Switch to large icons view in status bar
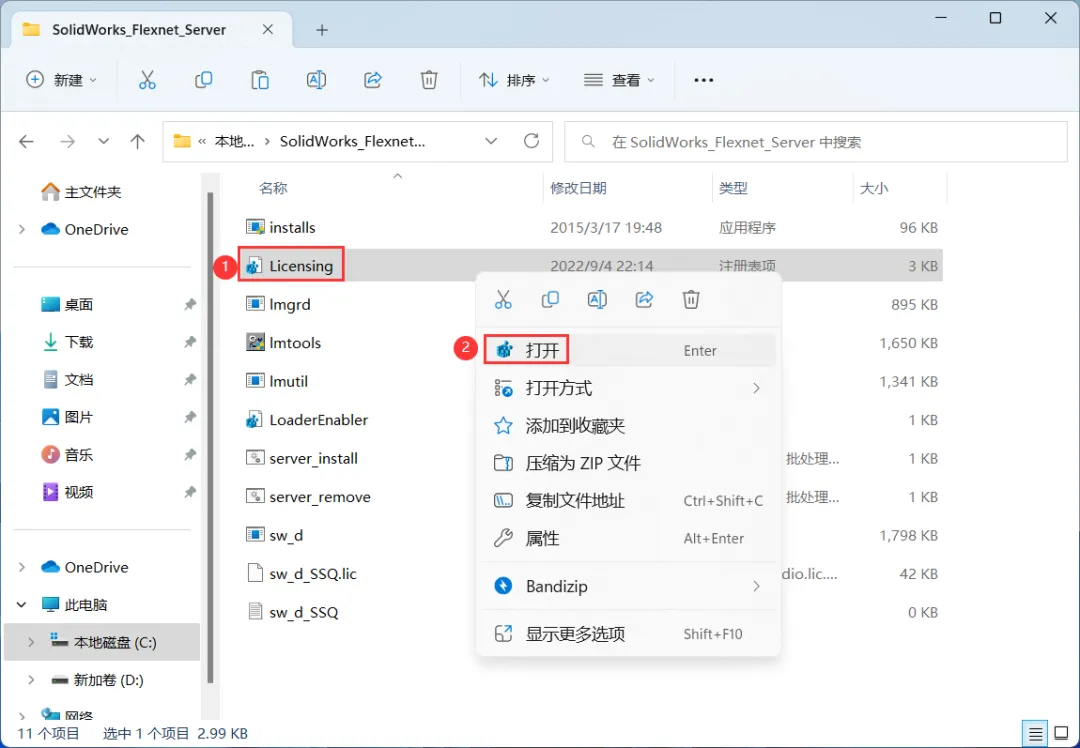The image size is (1080, 748). pos(1061,734)
